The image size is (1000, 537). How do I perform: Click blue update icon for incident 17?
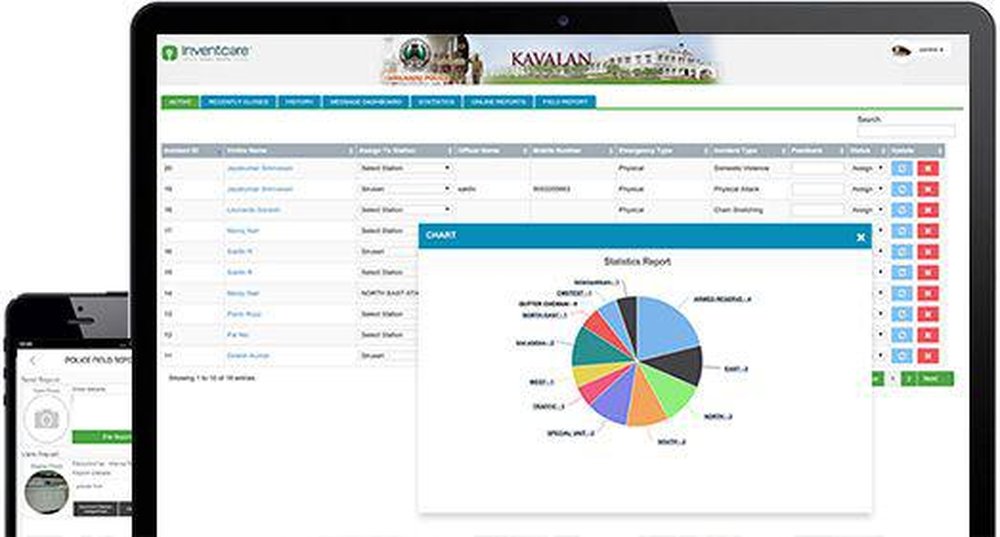(x=901, y=231)
